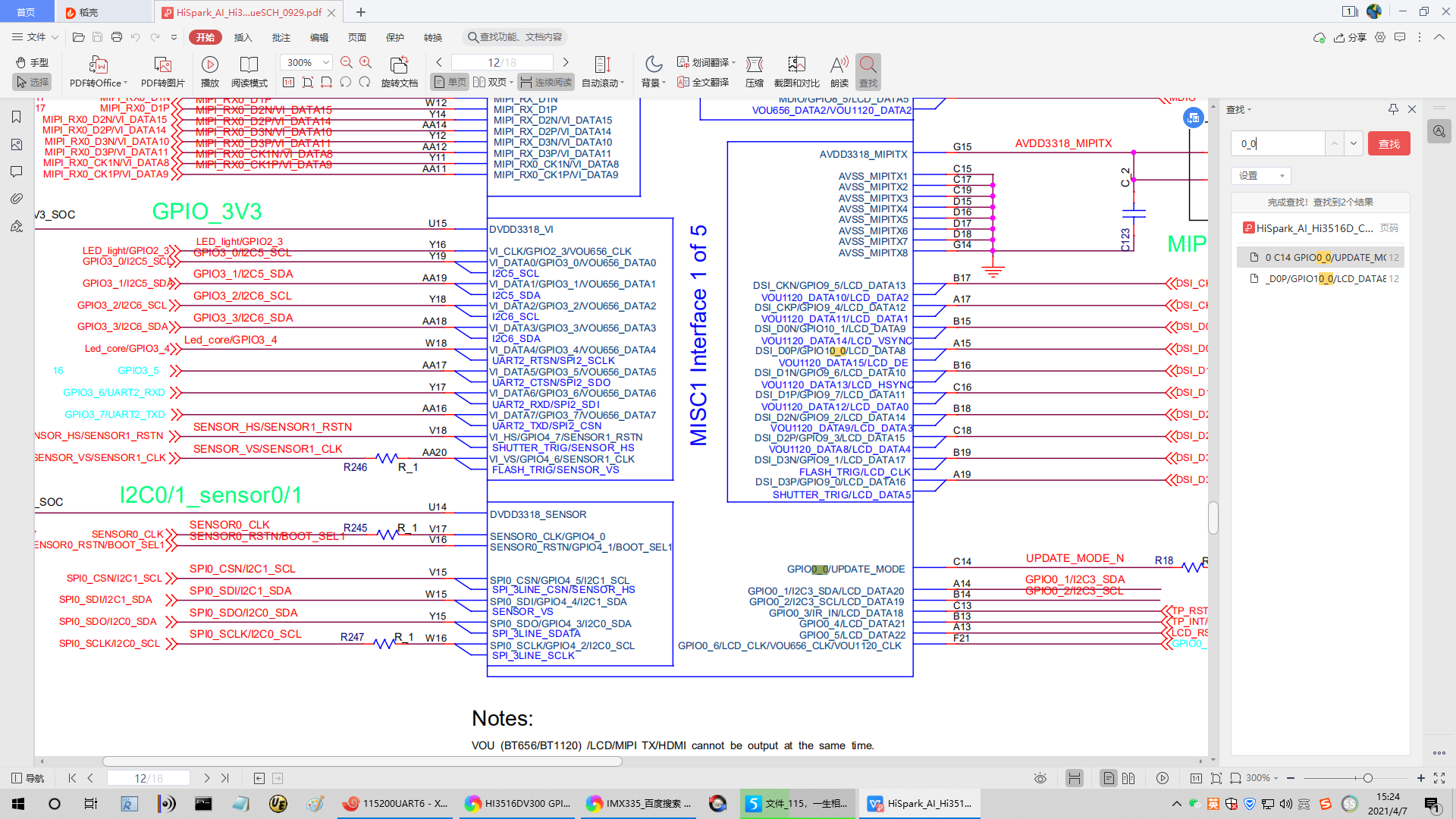
Task: Open the 插入 ribbon tab
Action: pos(243,37)
